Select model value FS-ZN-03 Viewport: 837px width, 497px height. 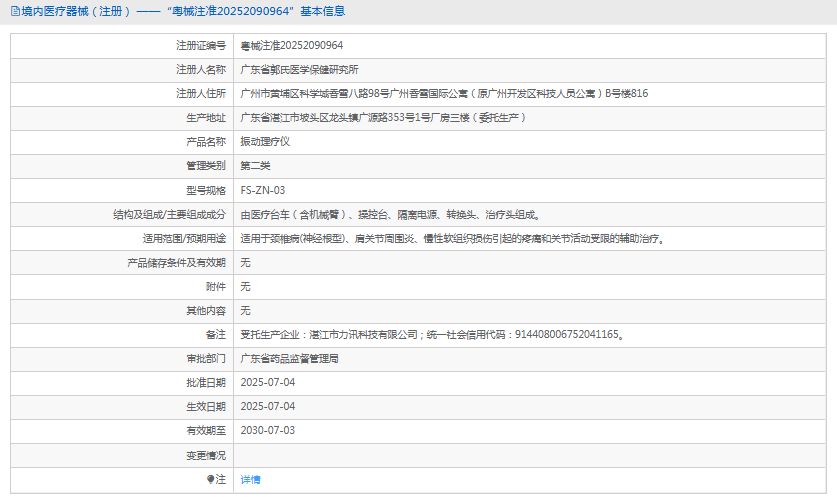263,190
